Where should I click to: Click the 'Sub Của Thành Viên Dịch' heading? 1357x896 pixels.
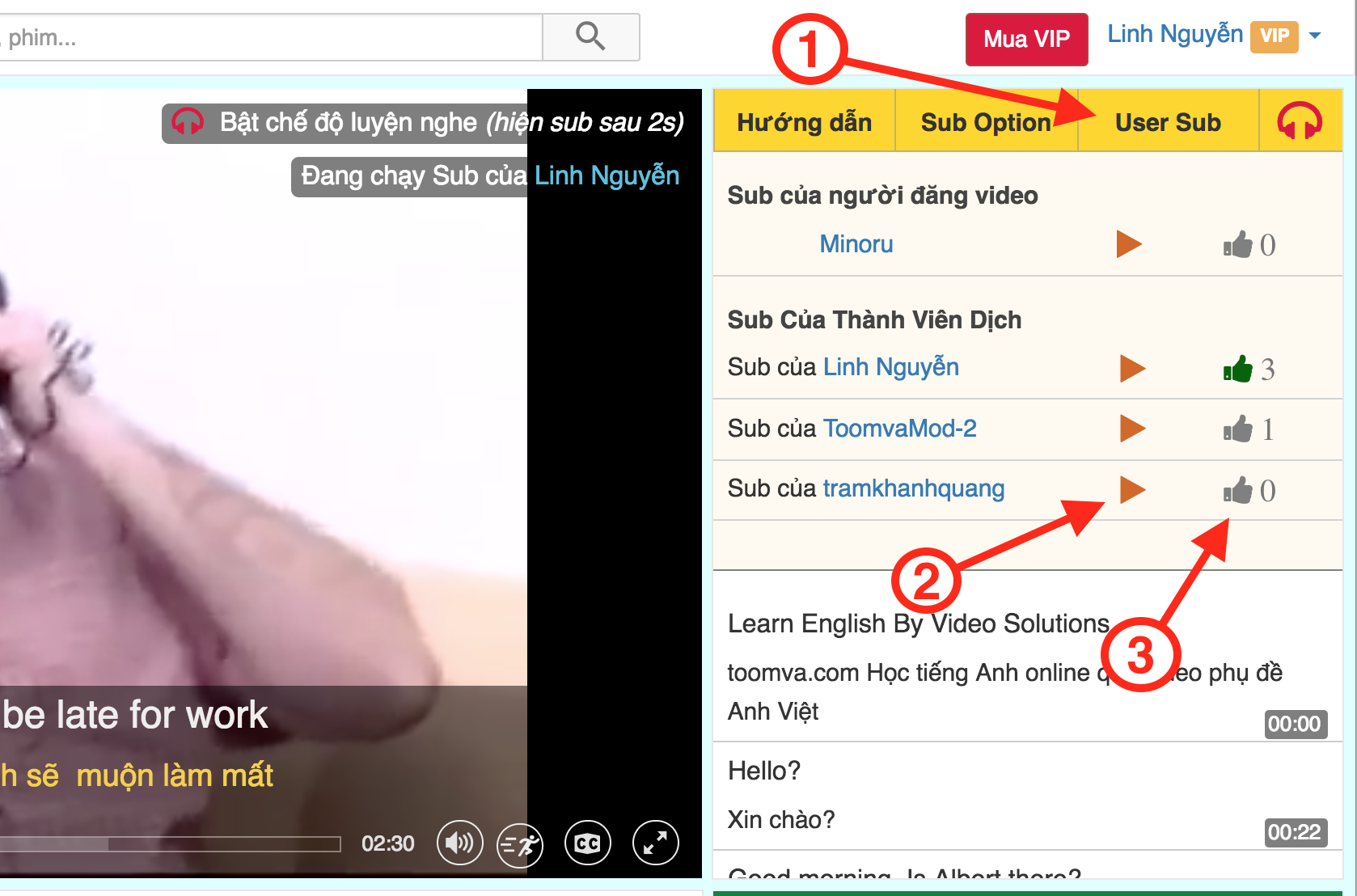click(x=874, y=320)
